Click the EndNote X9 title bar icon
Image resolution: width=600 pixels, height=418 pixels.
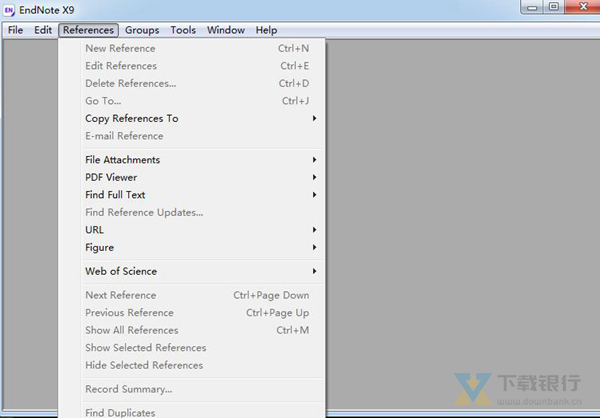[x=9, y=10]
